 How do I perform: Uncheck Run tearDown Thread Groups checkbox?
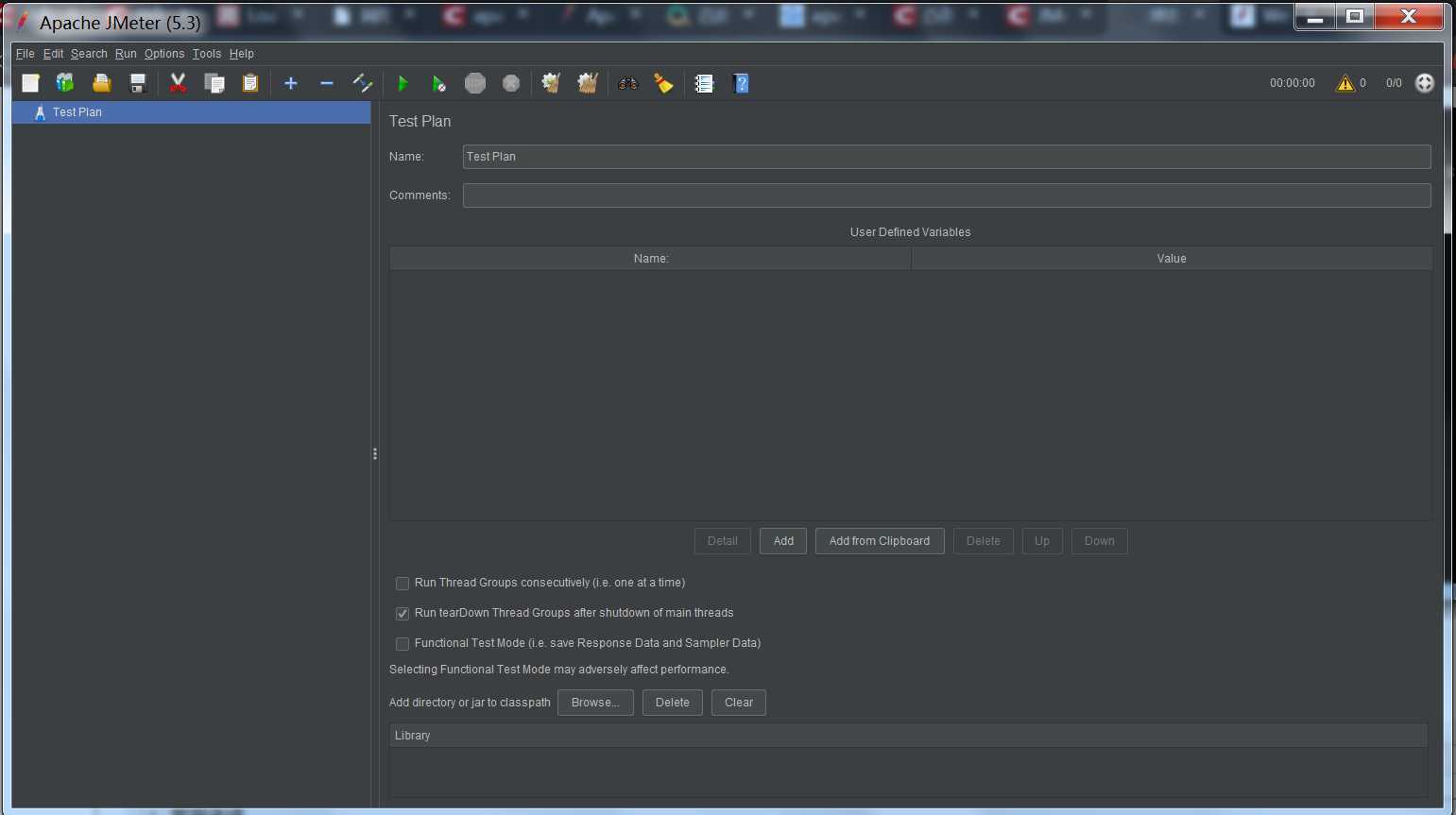403,614
